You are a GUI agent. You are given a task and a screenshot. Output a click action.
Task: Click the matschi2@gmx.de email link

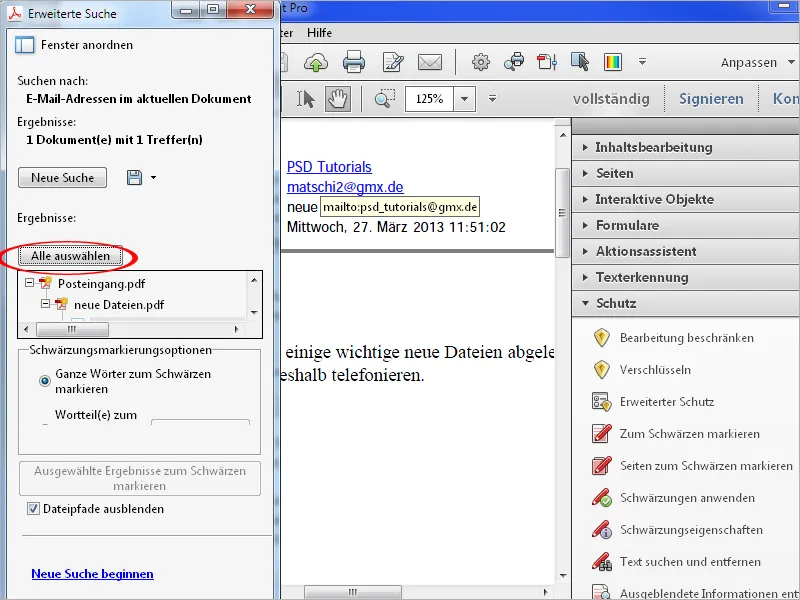tap(345, 187)
